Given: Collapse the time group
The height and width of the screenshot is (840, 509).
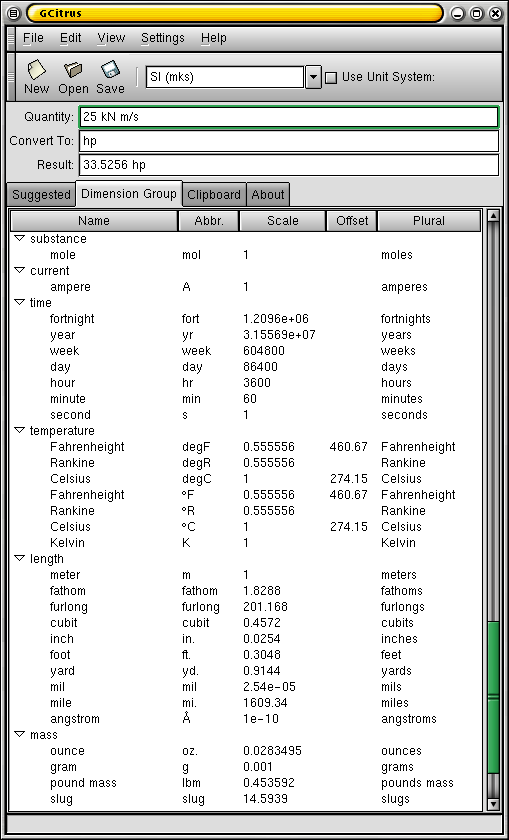Looking at the screenshot, I should coord(19,303).
